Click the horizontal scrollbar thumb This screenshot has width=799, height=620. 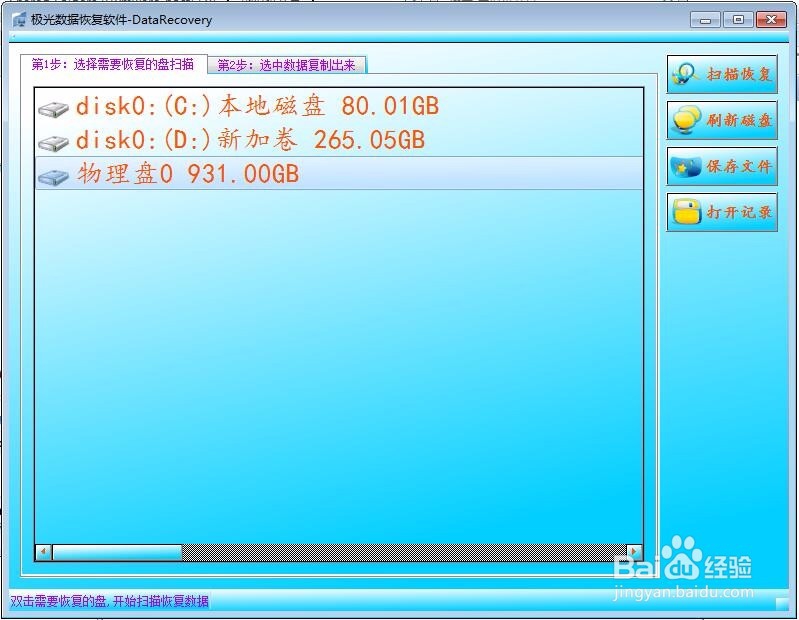tap(117, 552)
